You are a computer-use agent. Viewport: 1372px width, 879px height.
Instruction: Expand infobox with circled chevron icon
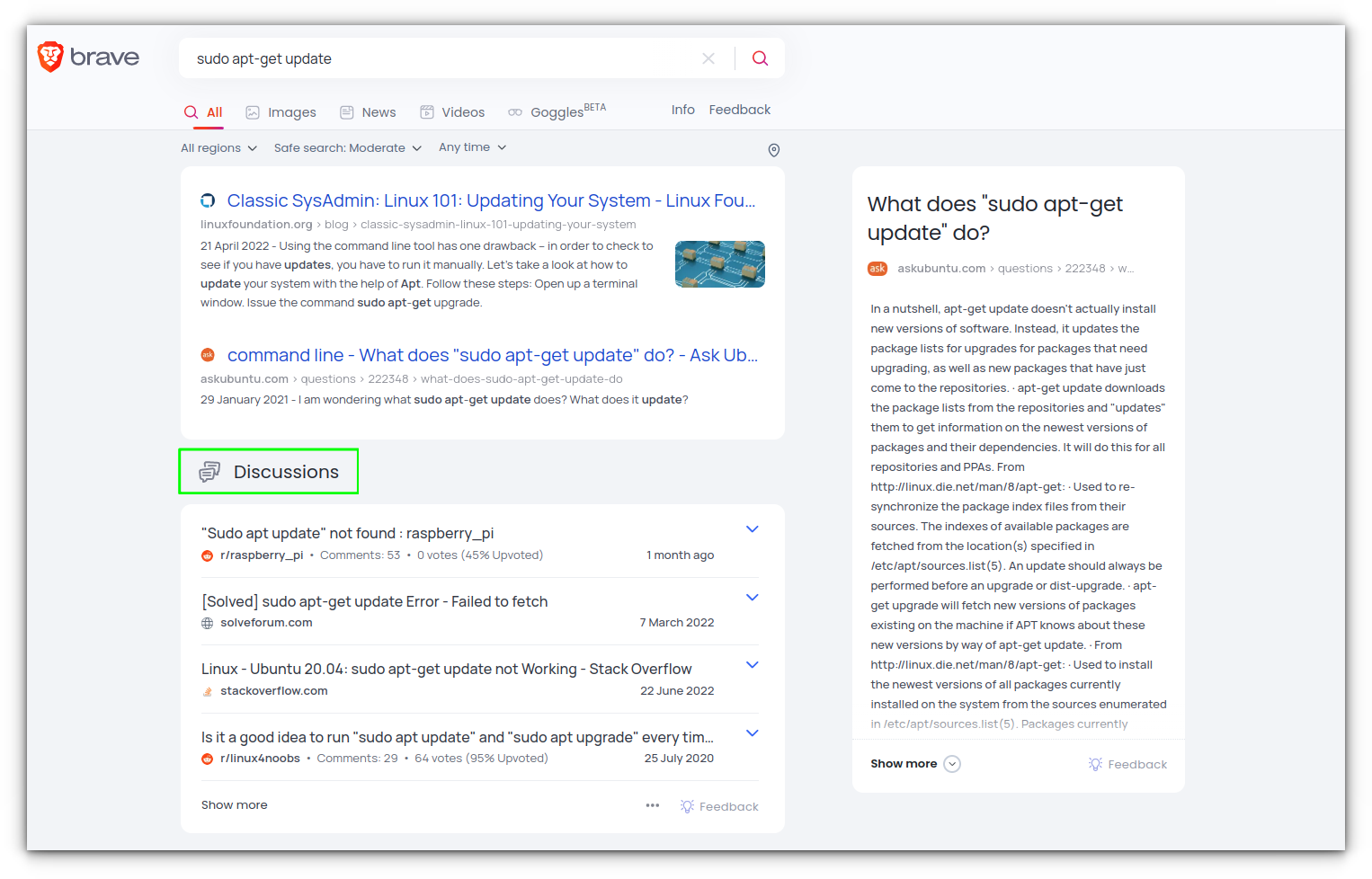coord(952,764)
